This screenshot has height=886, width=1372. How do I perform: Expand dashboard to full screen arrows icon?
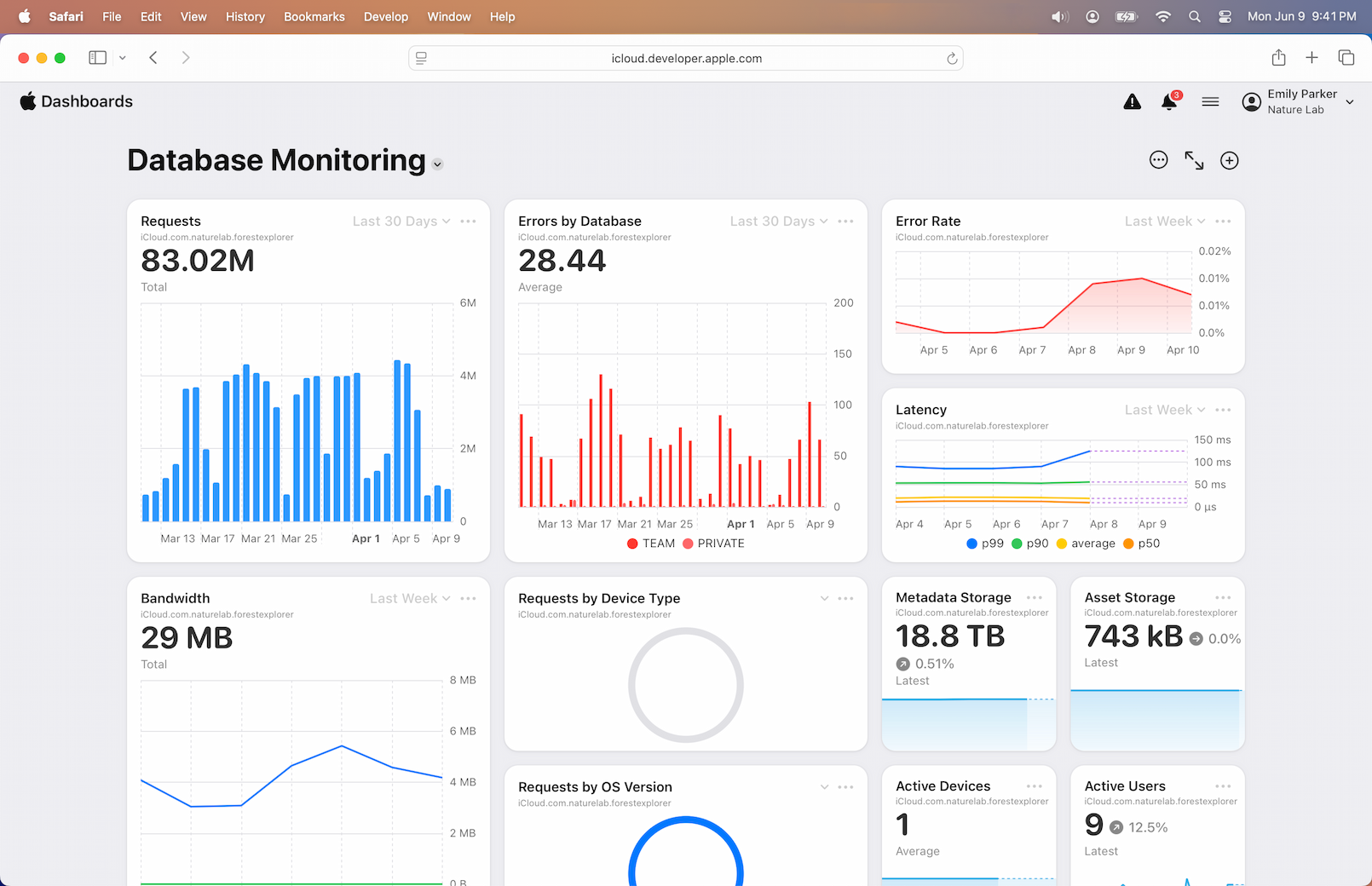[1194, 160]
